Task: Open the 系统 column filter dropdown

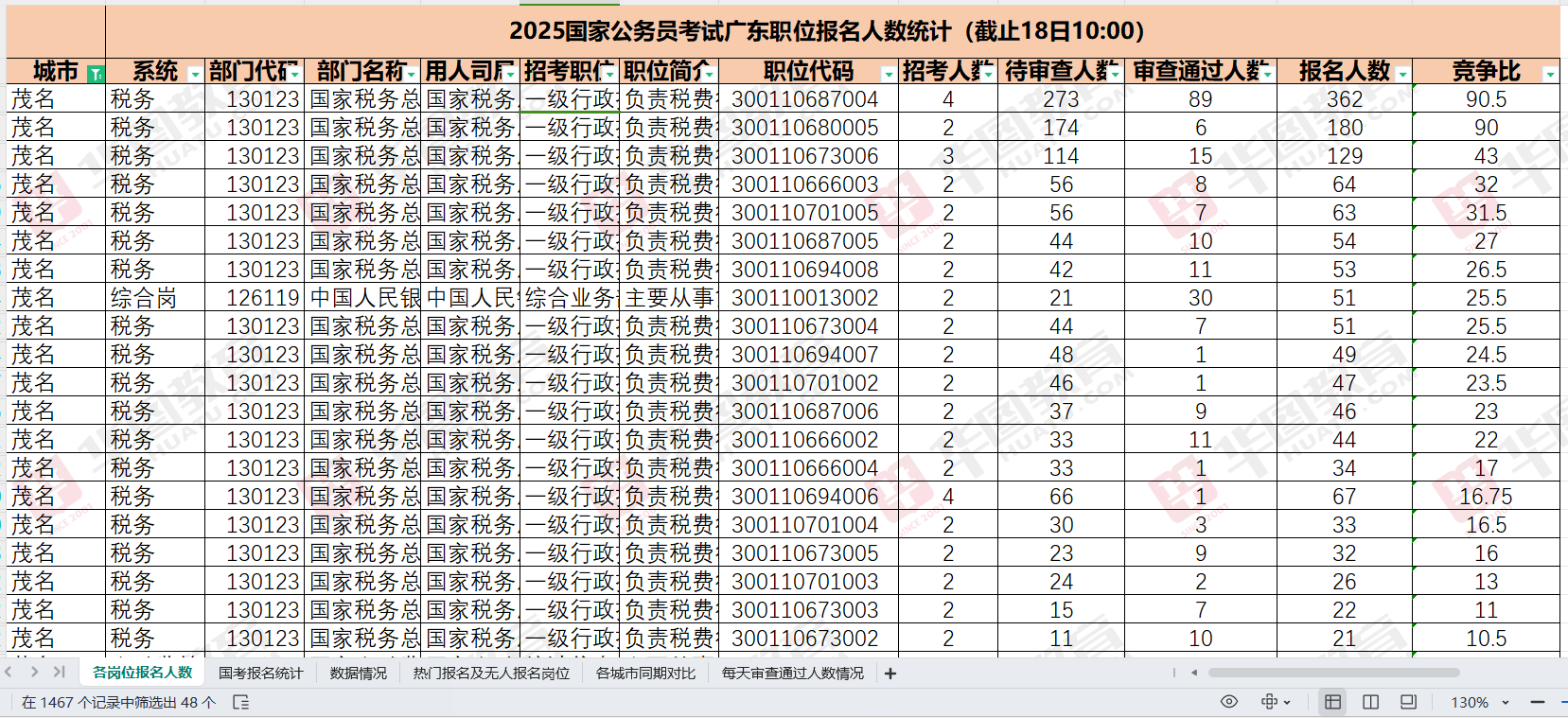Action: pos(195,74)
